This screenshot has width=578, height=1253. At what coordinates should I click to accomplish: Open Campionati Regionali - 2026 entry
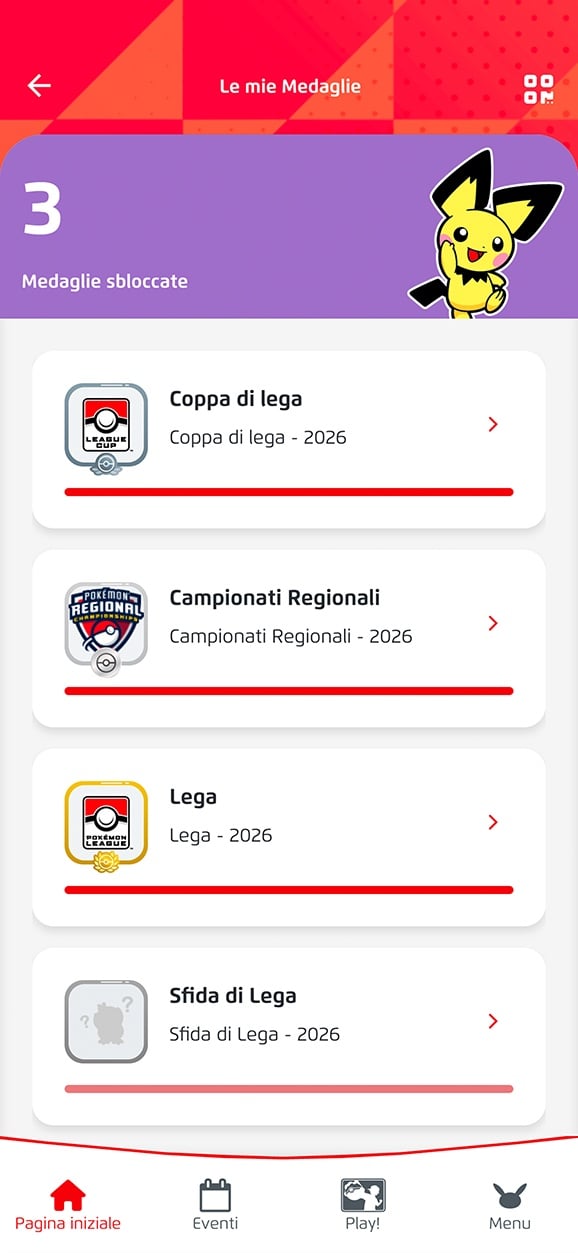tap(289, 638)
